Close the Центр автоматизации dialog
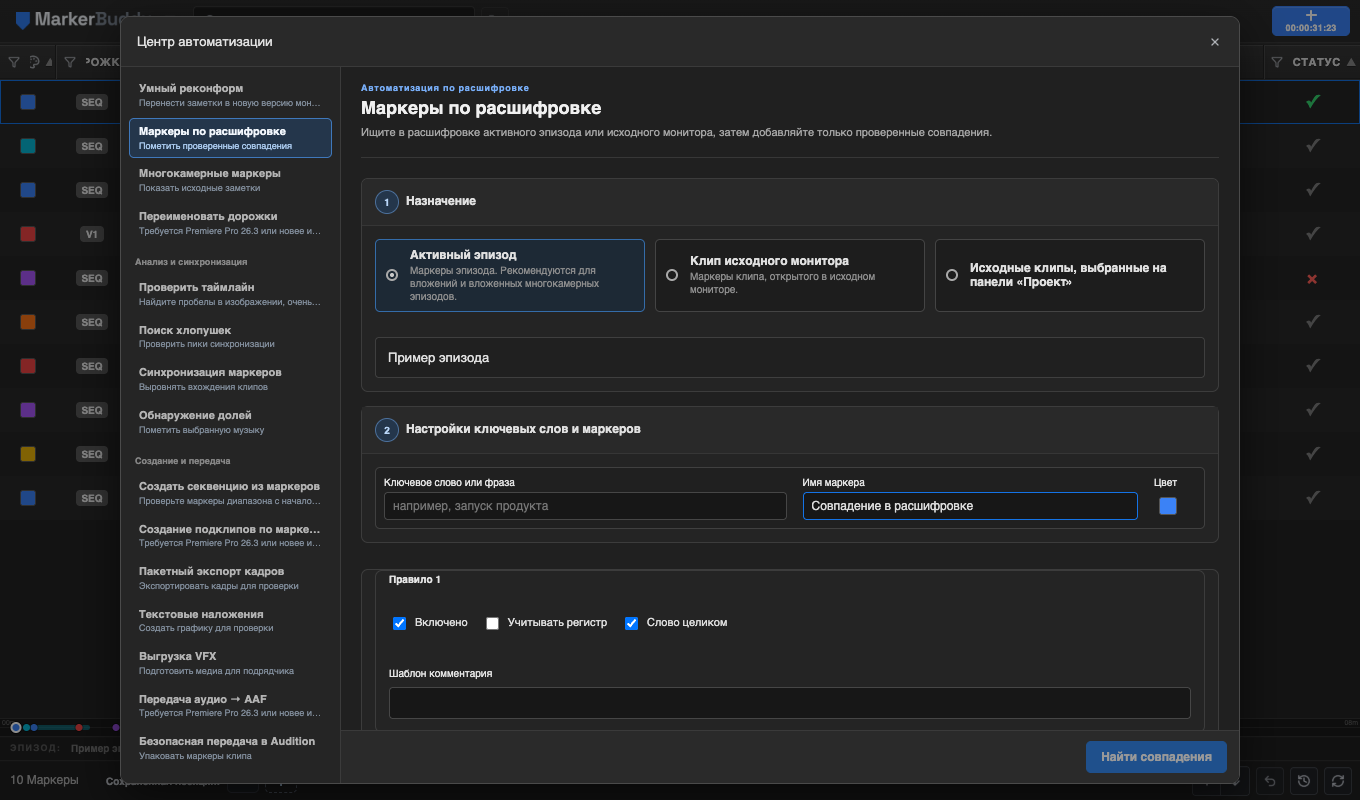1360x800 pixels. coord(1215,42)
